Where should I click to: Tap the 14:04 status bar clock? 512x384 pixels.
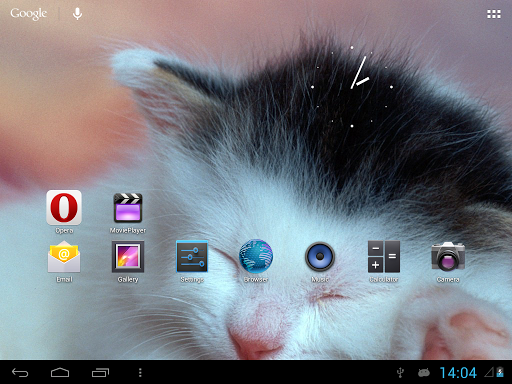click(458, 373)
